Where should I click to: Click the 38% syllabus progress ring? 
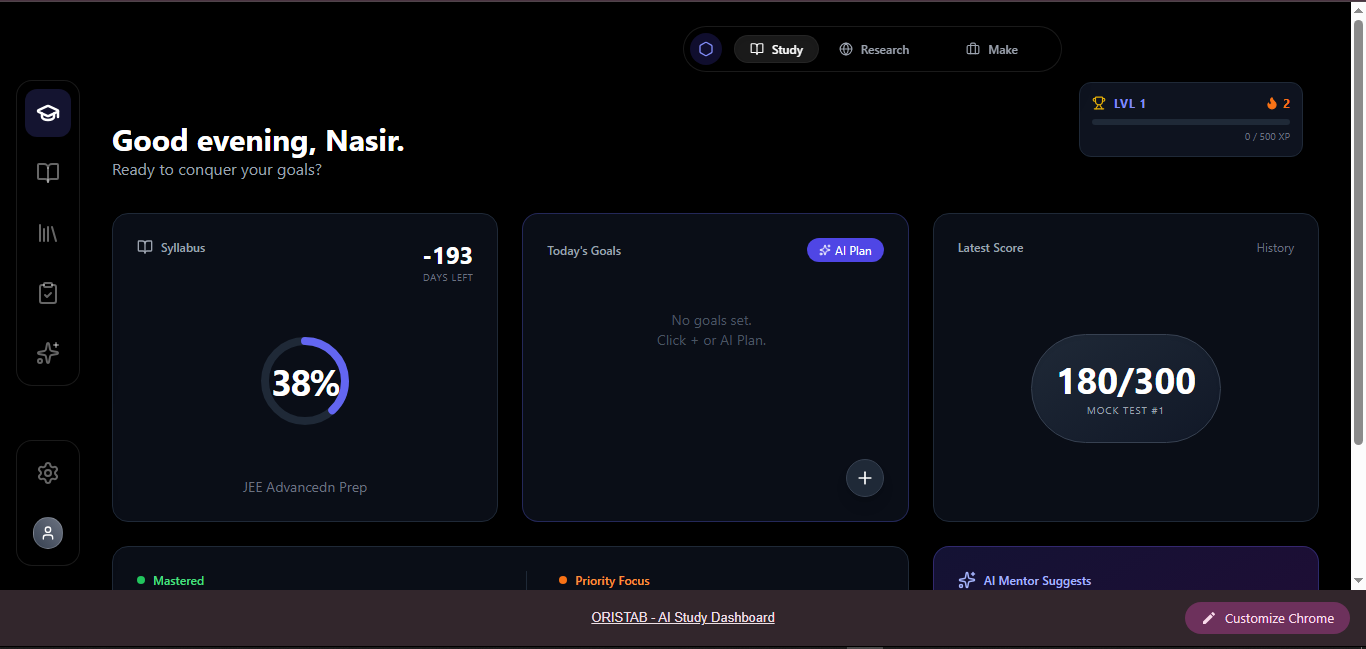pyautogui.click(x=305, y=382)
